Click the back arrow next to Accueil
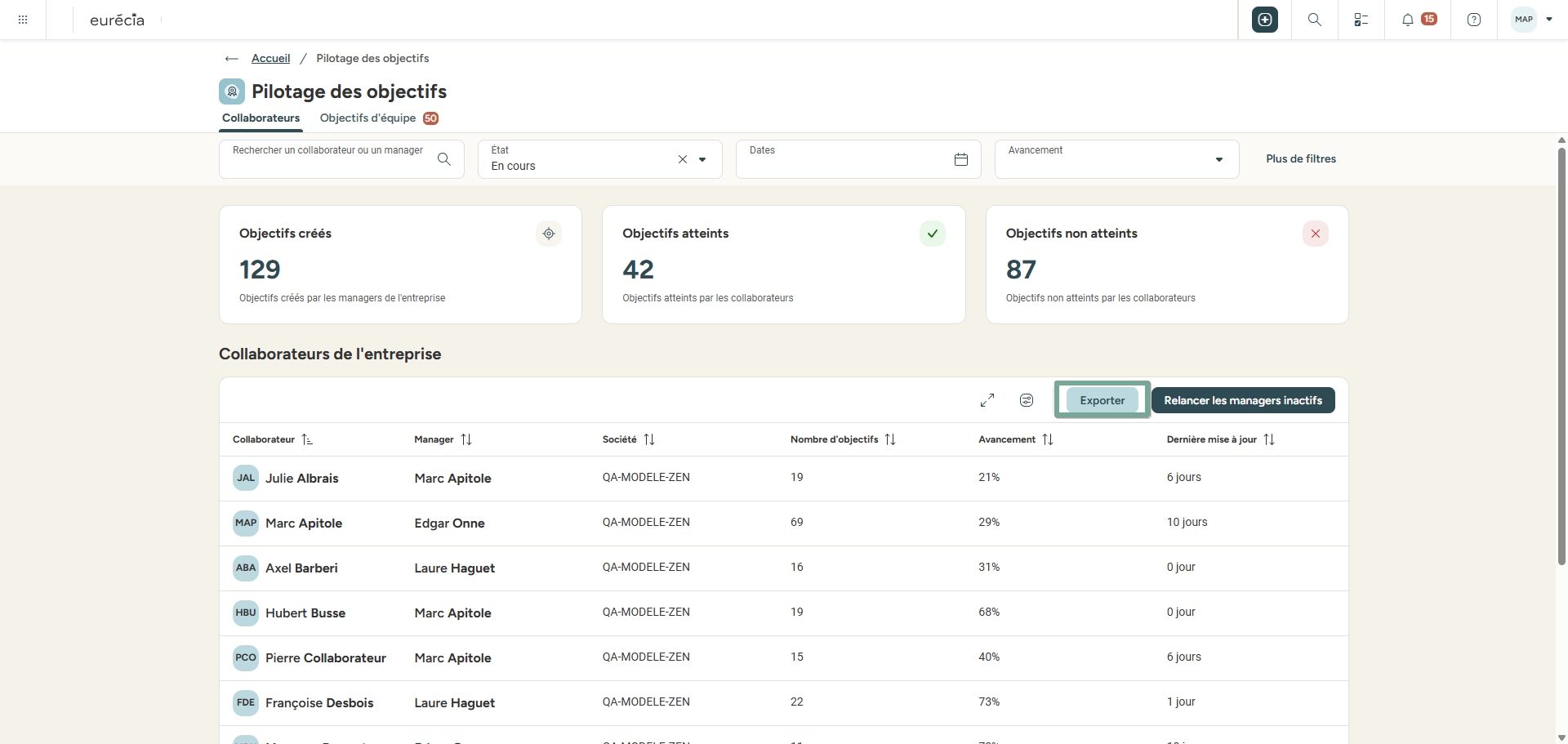This screenshot has width=1568, height=744. pos(232,59)
